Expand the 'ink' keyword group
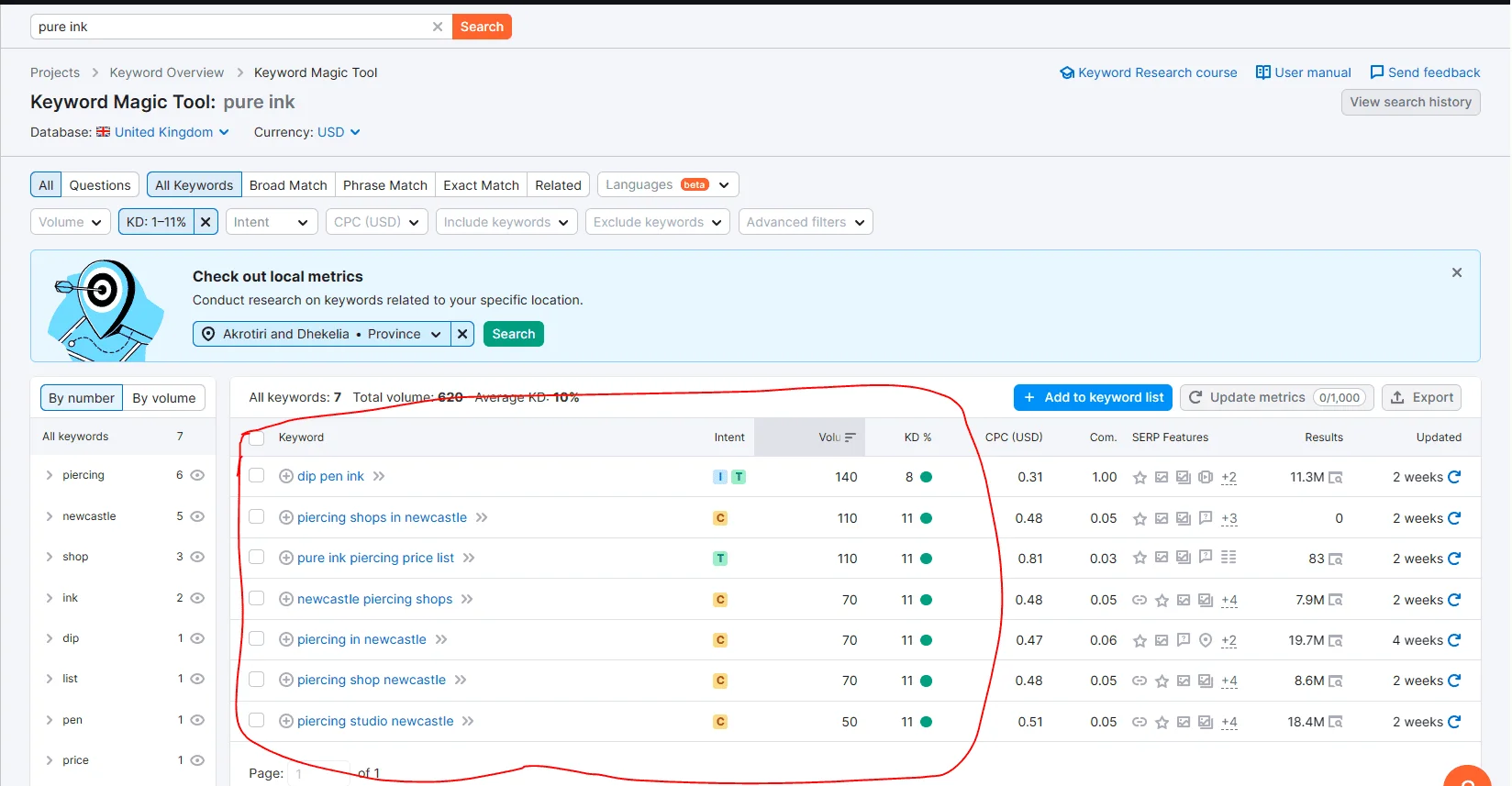 tap(50, 598)
